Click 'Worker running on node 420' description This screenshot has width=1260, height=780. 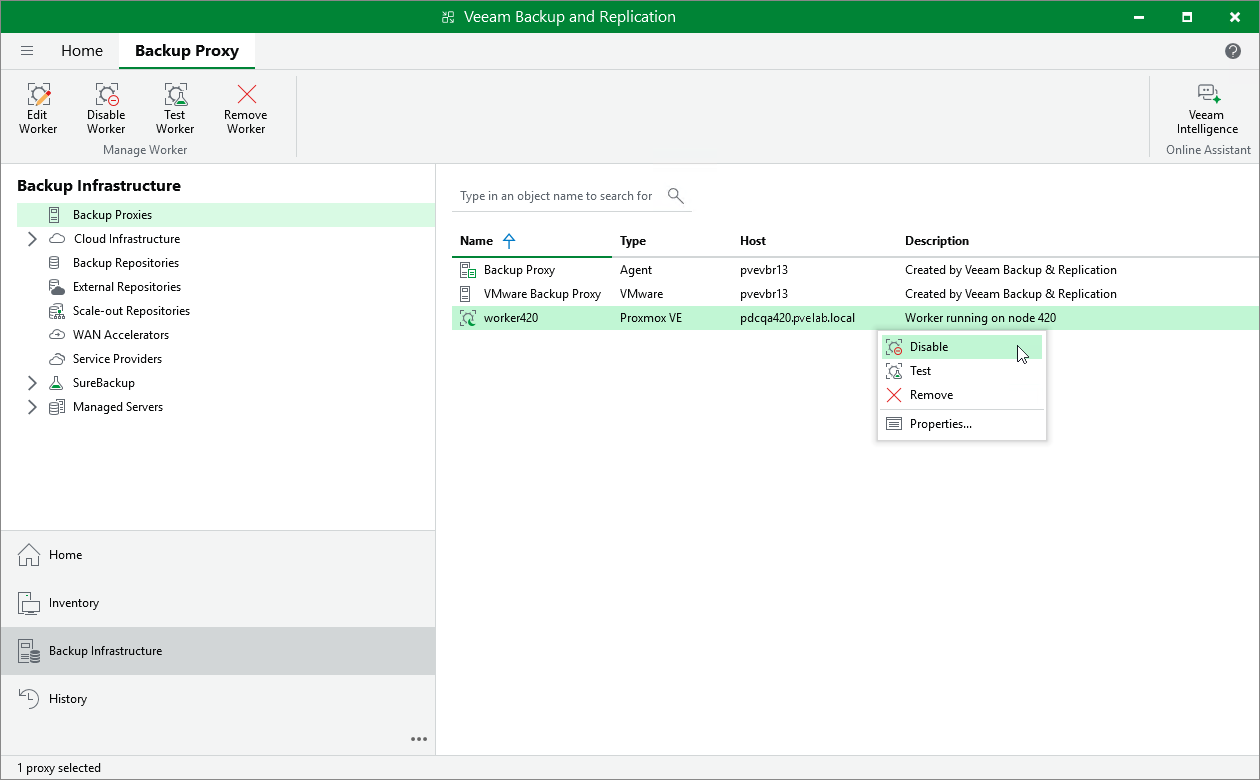coord(980,318)
